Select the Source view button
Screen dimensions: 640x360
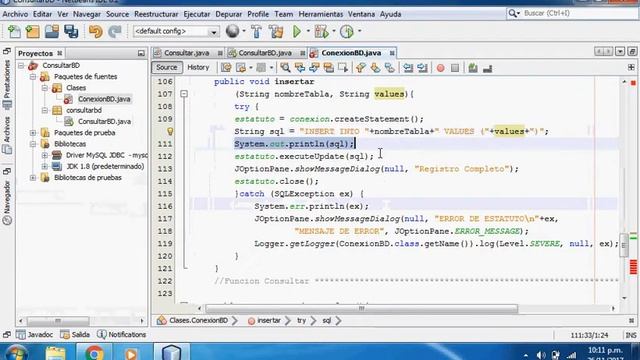point(167,67)
